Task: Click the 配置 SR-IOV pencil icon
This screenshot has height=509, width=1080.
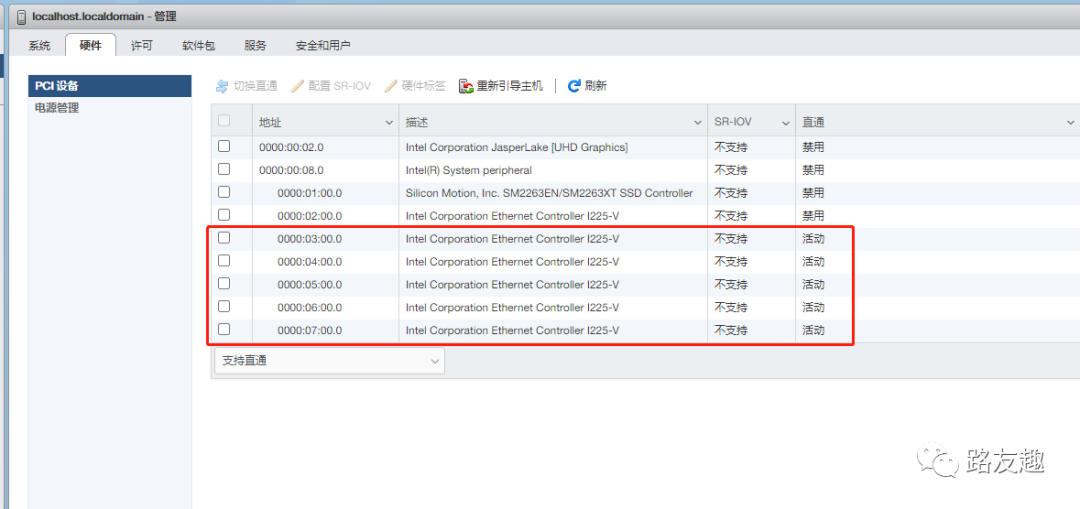Action: (x=298, y=86)
